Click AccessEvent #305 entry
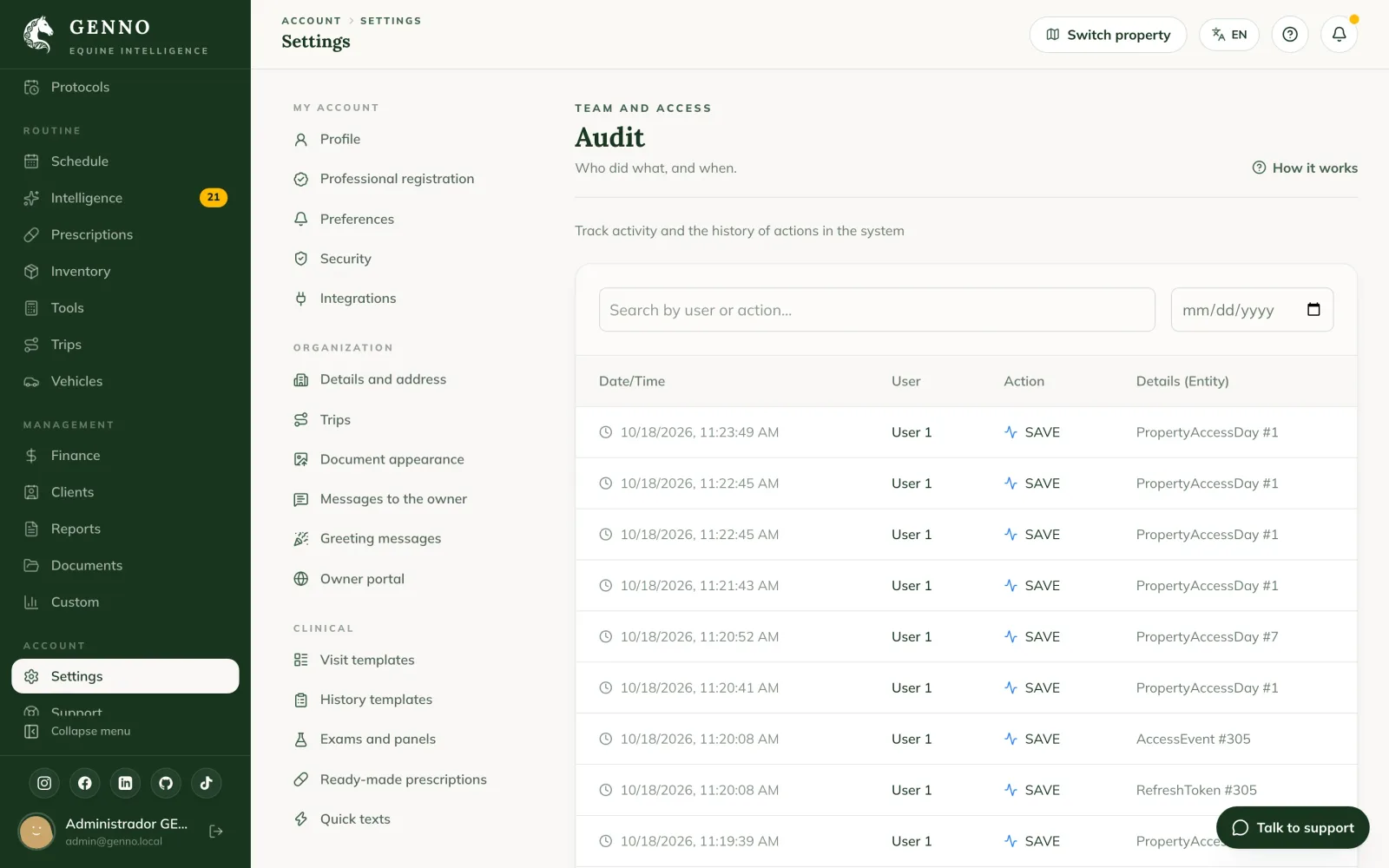Viewport: 1389px width, 868px height. coord(1194,740)
